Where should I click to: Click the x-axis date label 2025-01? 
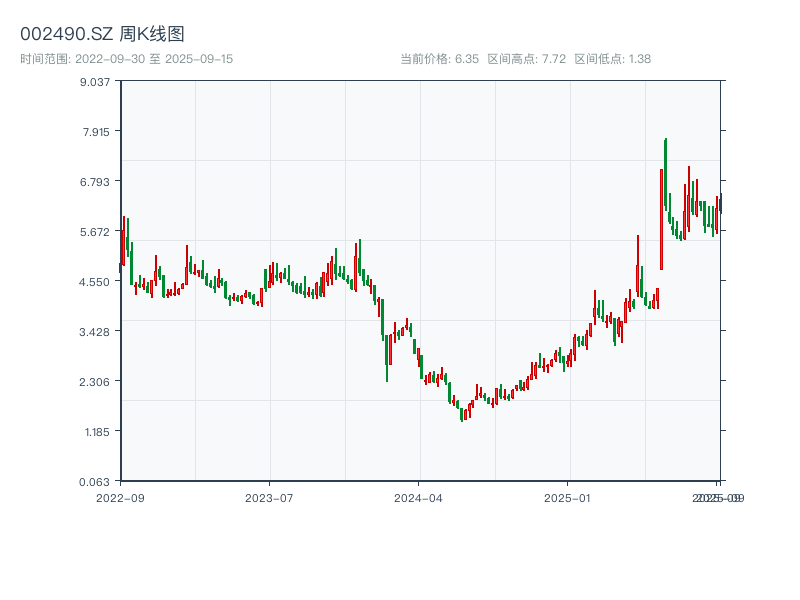tap(567, 498)
